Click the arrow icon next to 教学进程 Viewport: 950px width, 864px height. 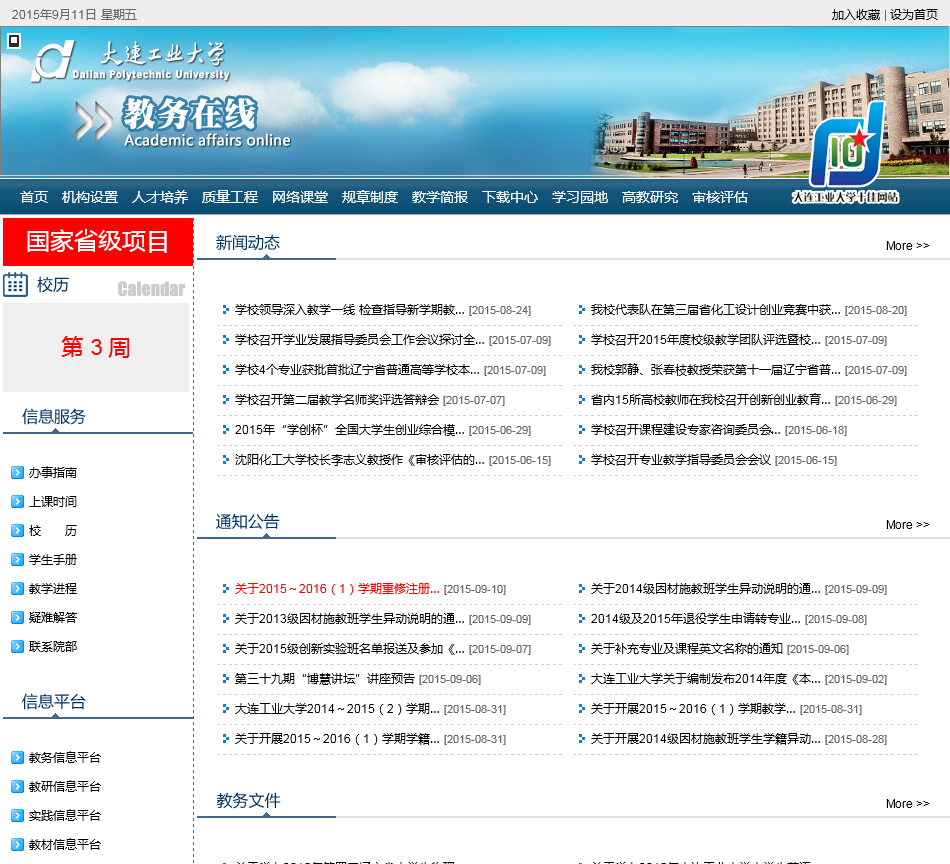tap(18, 588)
